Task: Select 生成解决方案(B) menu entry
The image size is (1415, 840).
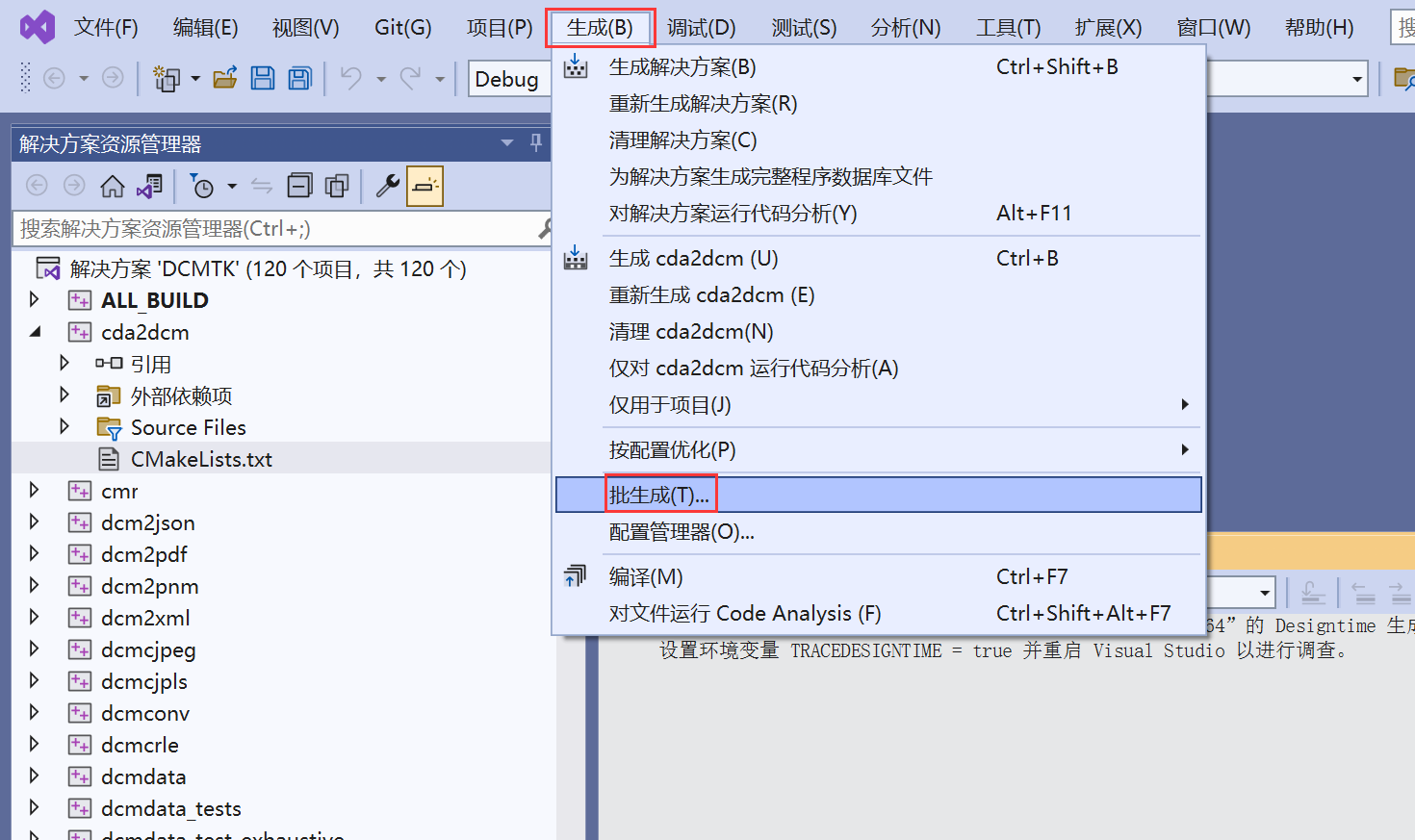Action: point(878,66)
